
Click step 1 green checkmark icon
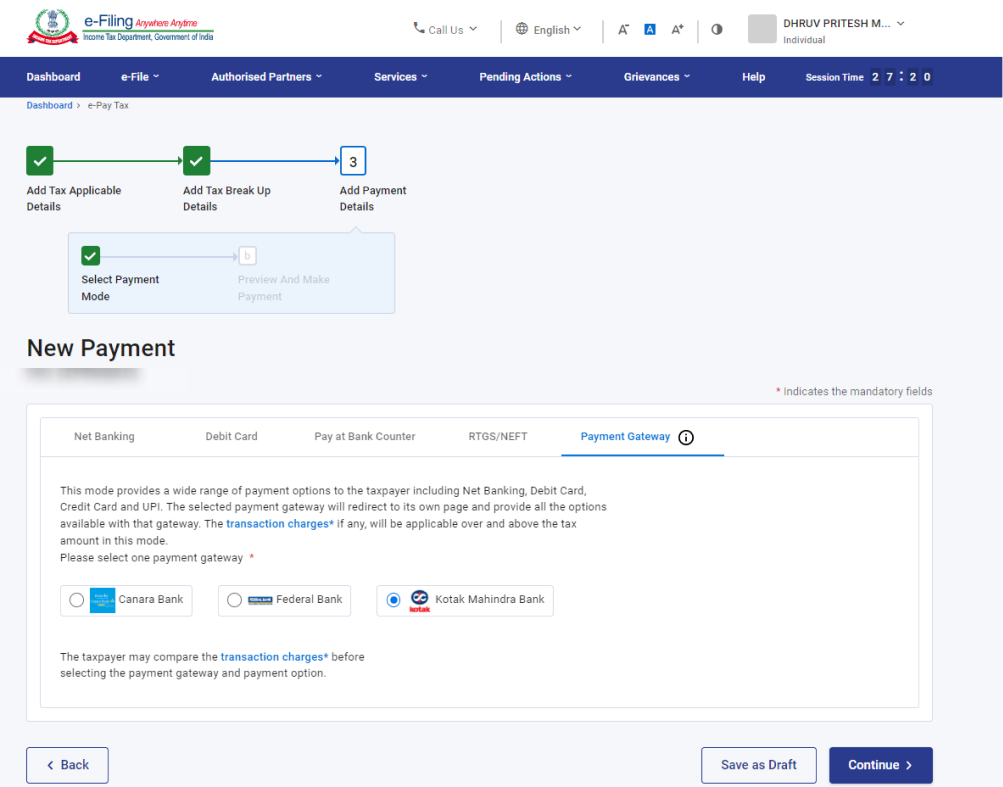[x=40, y=161]
